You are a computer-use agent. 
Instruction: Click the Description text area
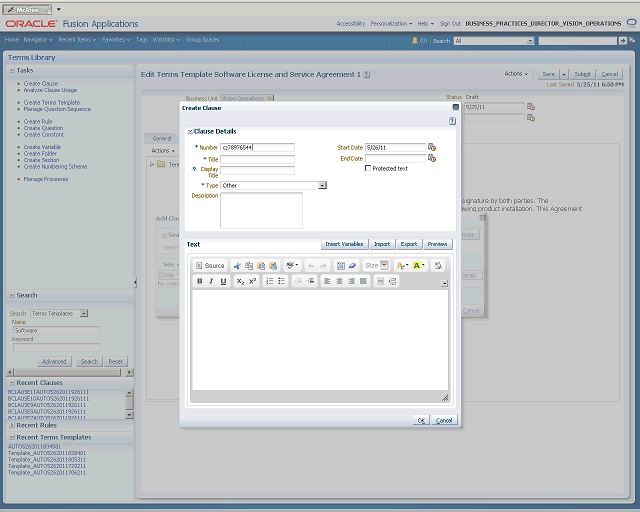[x=261, y=210]
